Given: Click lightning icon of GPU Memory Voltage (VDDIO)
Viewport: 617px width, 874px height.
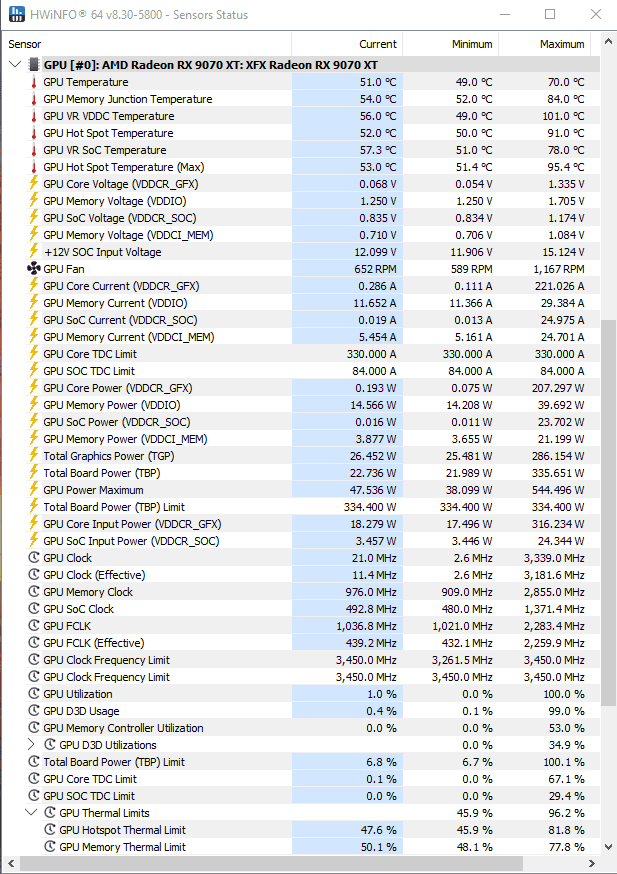Looking at the screenshot, I should point(34,201).
